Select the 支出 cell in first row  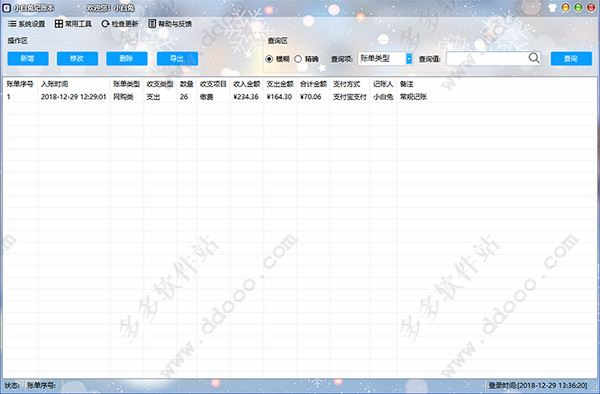pos(153,97)
